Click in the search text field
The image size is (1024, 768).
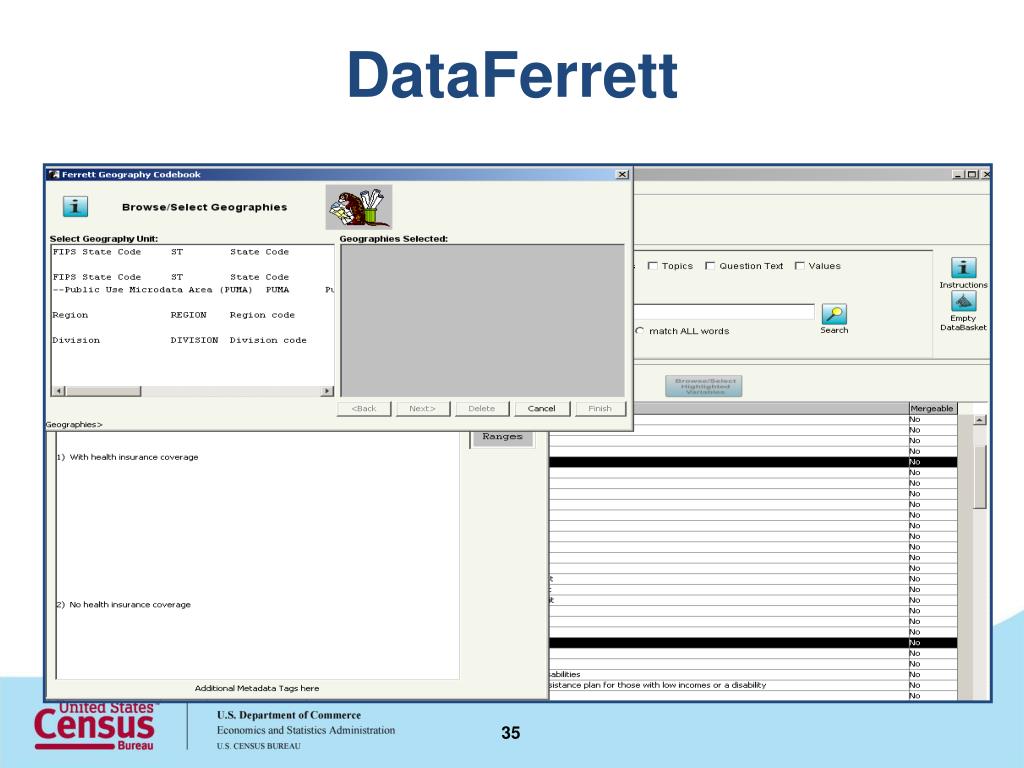724,313
